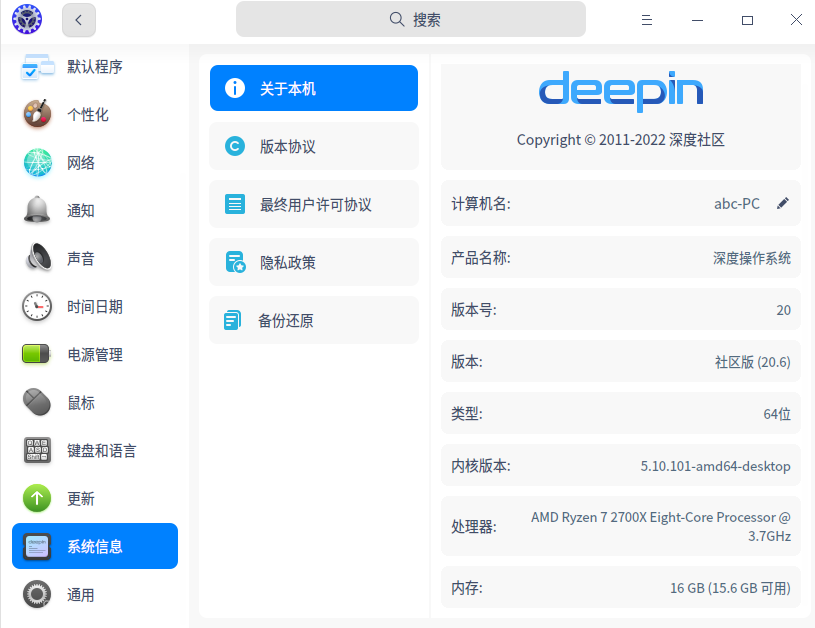Open the window hamburger menu
815x628 pixels.
click(646, 19)
